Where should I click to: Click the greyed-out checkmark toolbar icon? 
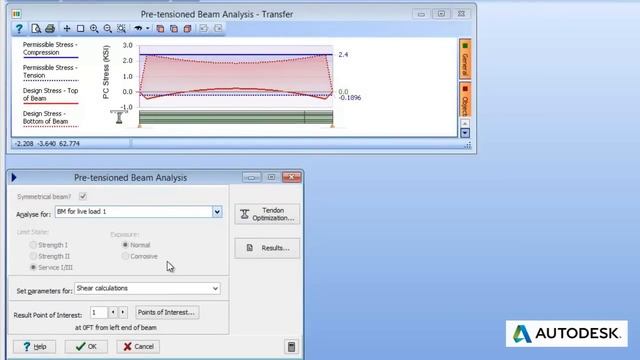coord(204,29)
